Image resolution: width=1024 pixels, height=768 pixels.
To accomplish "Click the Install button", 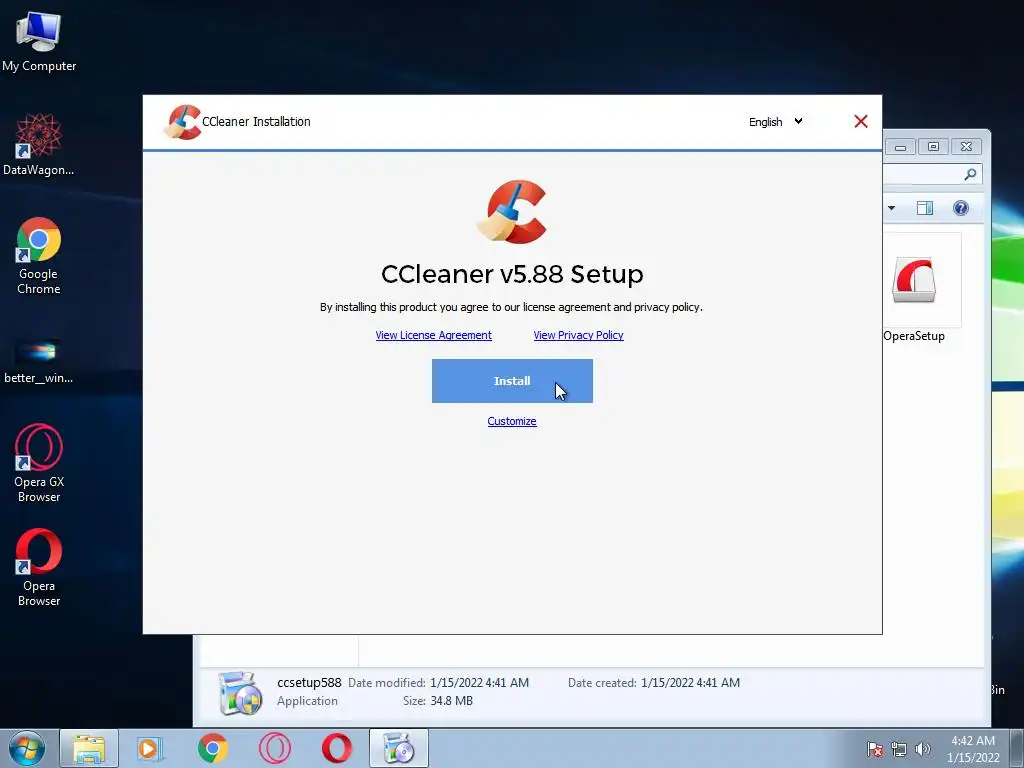I will pyautogui.click(x=512, y=381).
